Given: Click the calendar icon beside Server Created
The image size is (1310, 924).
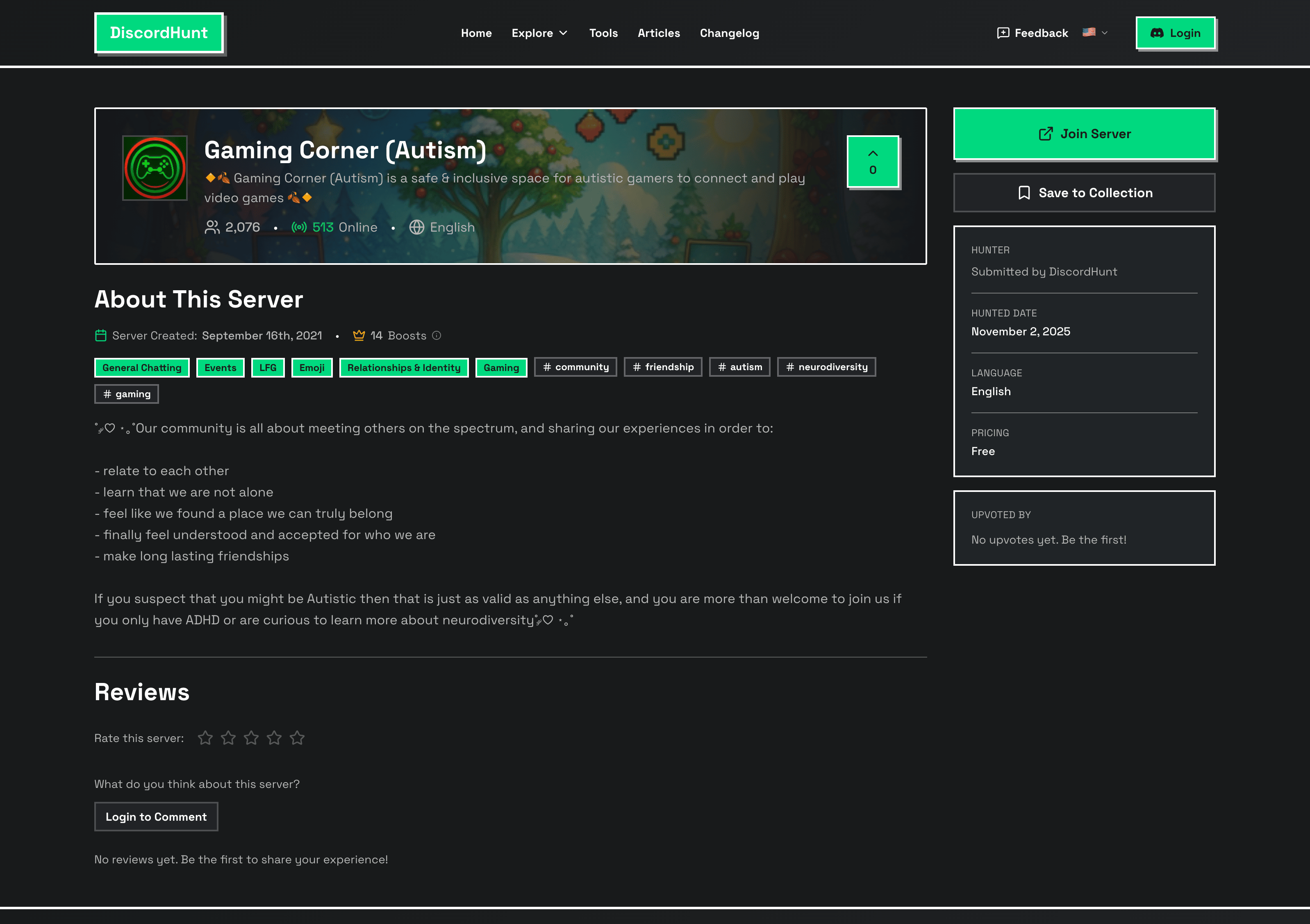Looking at the screenshot, I should [101, 336].
